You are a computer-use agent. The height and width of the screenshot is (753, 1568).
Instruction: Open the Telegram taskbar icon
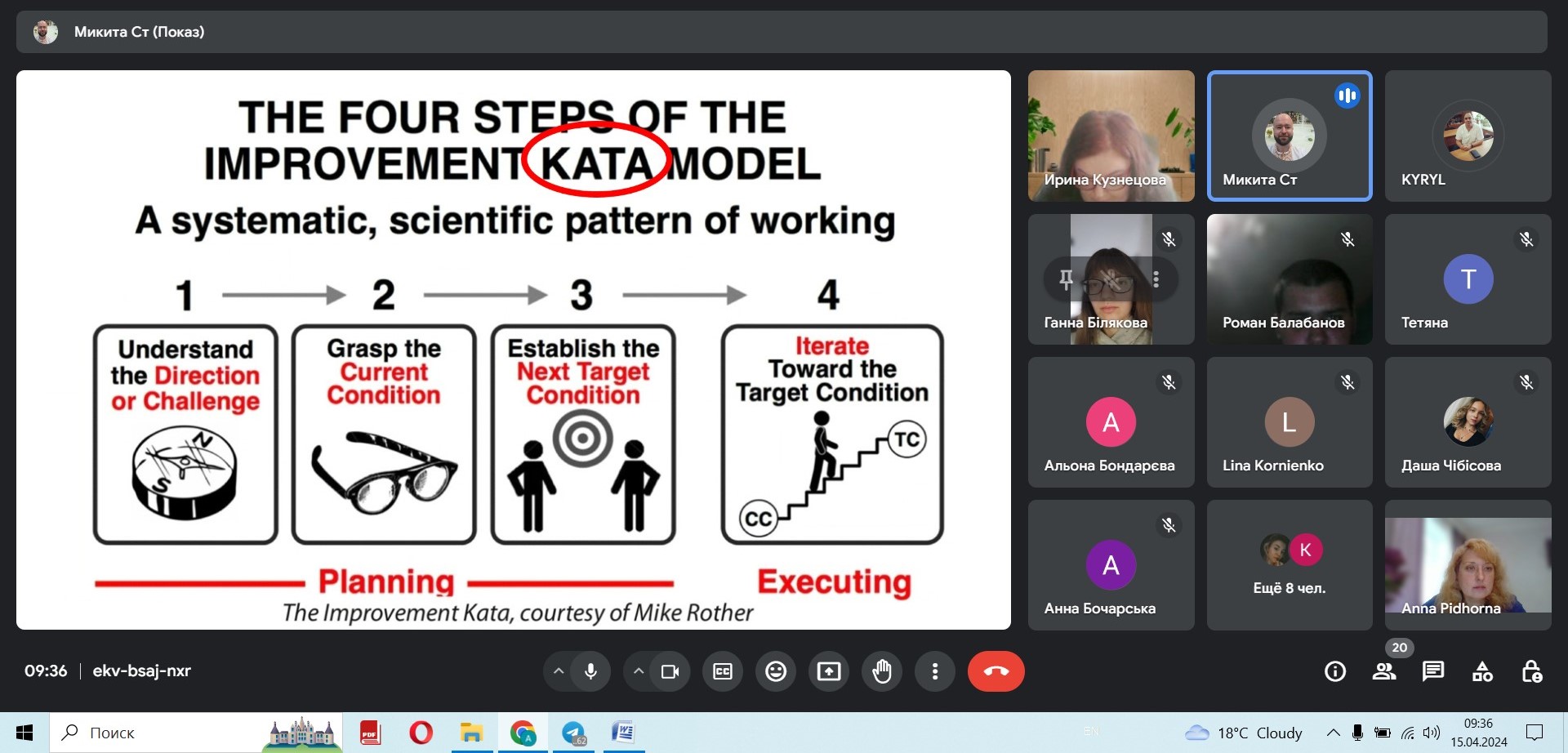[x=574, y=733]
